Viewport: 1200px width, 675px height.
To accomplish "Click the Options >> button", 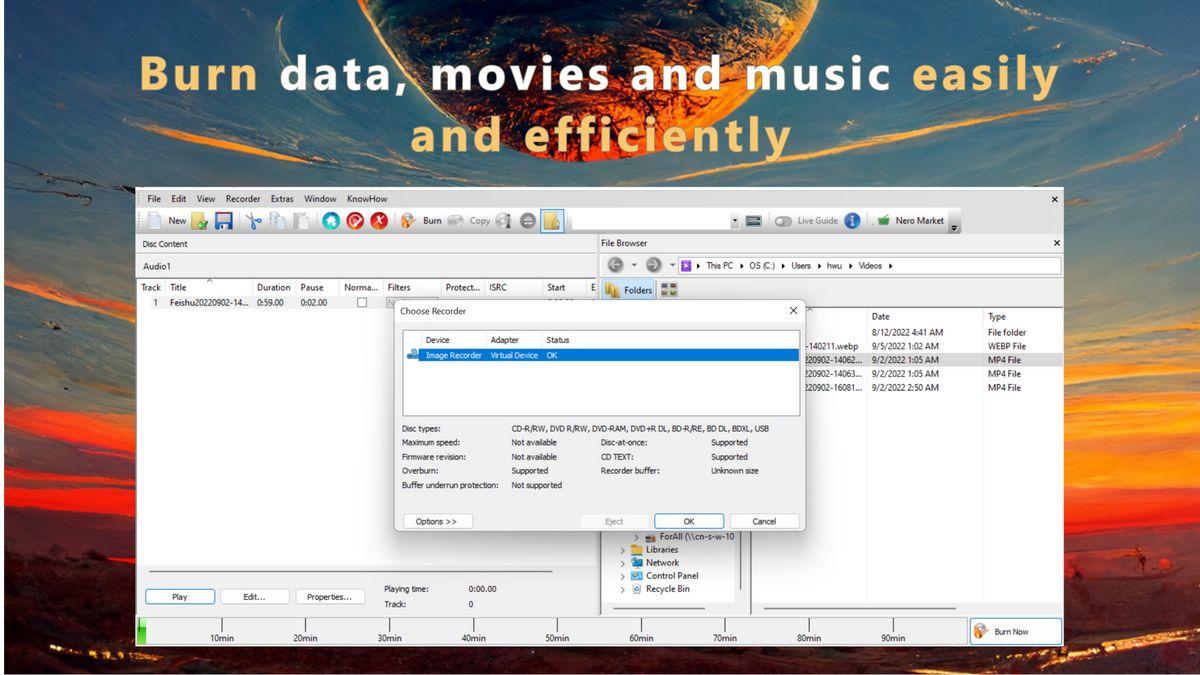I will (x=437, y=521).
